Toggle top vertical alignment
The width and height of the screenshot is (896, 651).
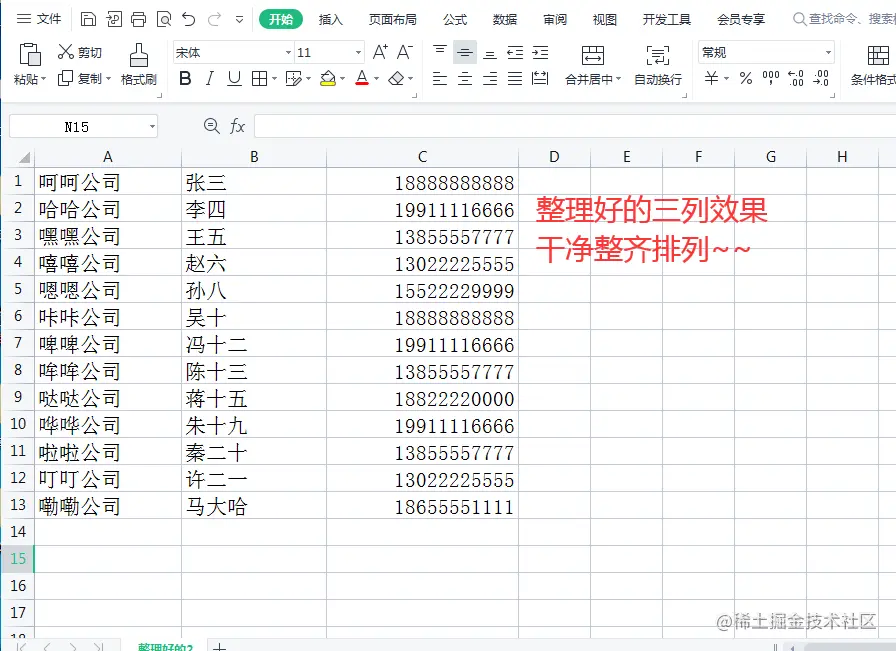pyautogui.click(x=437, y=50)
